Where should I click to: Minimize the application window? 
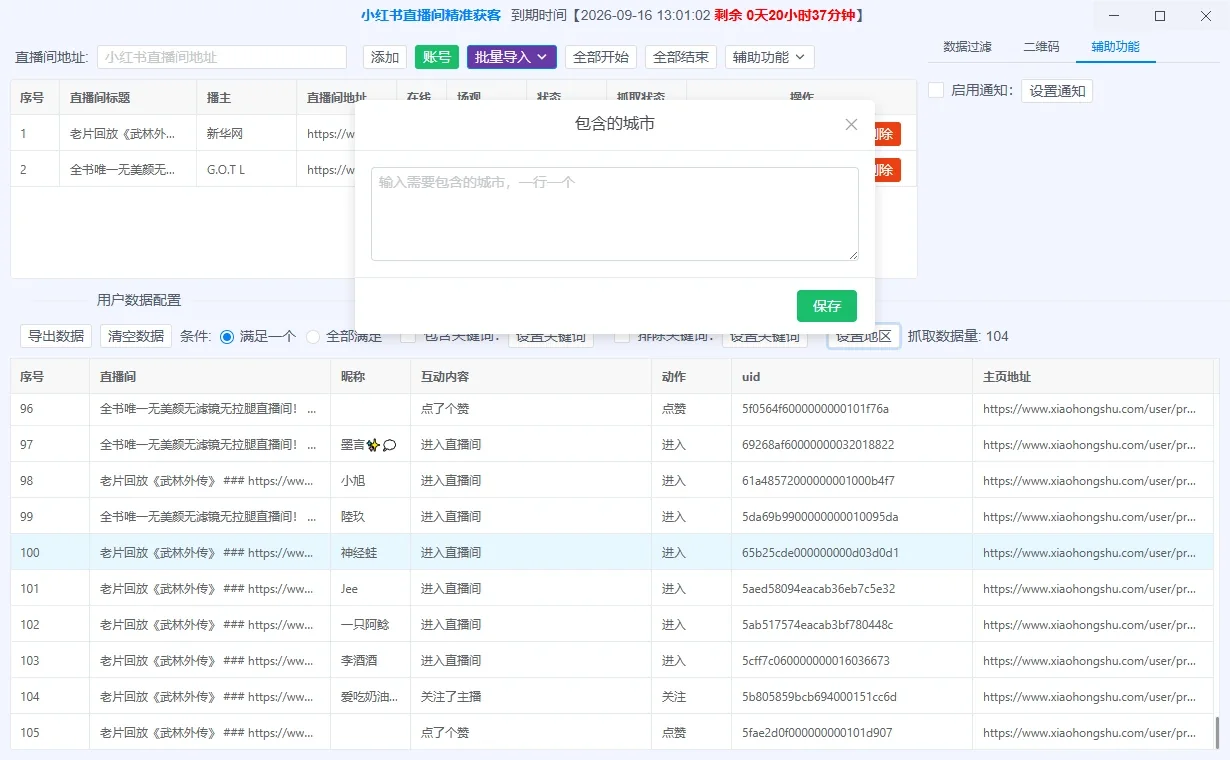1114,16
